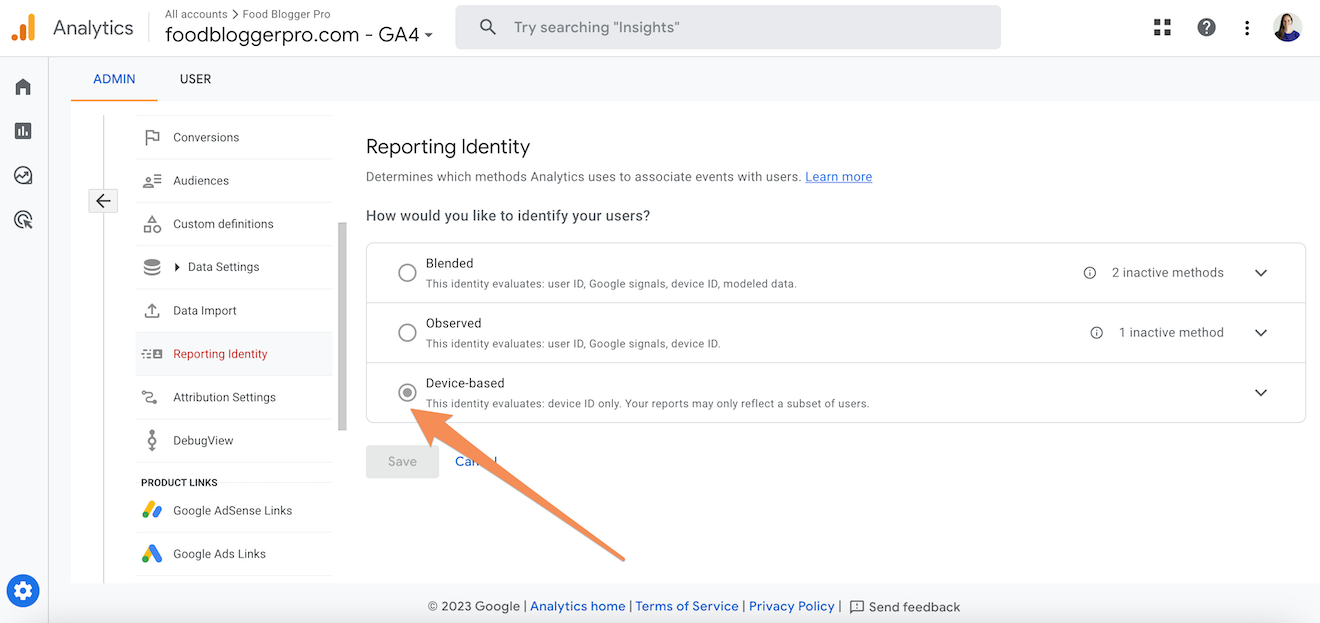1320x623 pixels.
Task: Open the Google apps grid icon
Action: (1162, 27)
